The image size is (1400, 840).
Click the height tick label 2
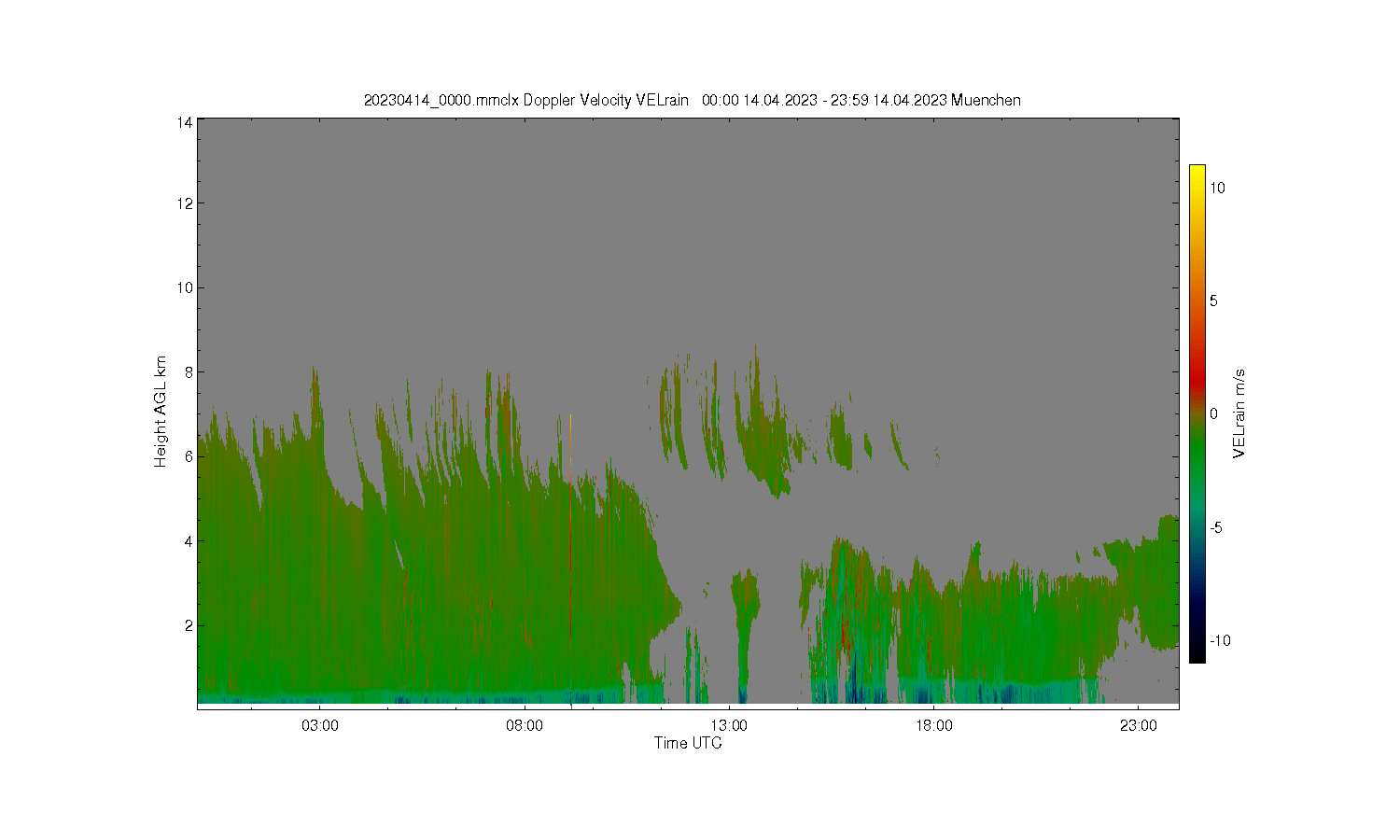(x=189, y=625)
